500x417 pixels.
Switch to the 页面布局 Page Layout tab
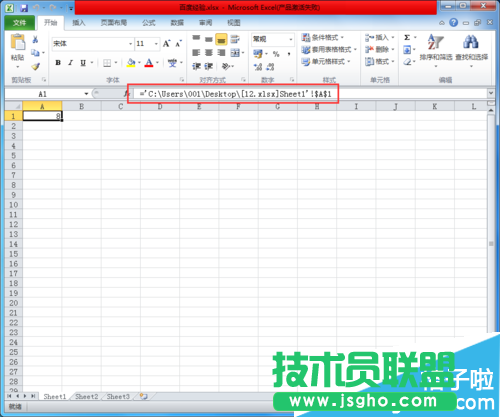tap(114, 23)
